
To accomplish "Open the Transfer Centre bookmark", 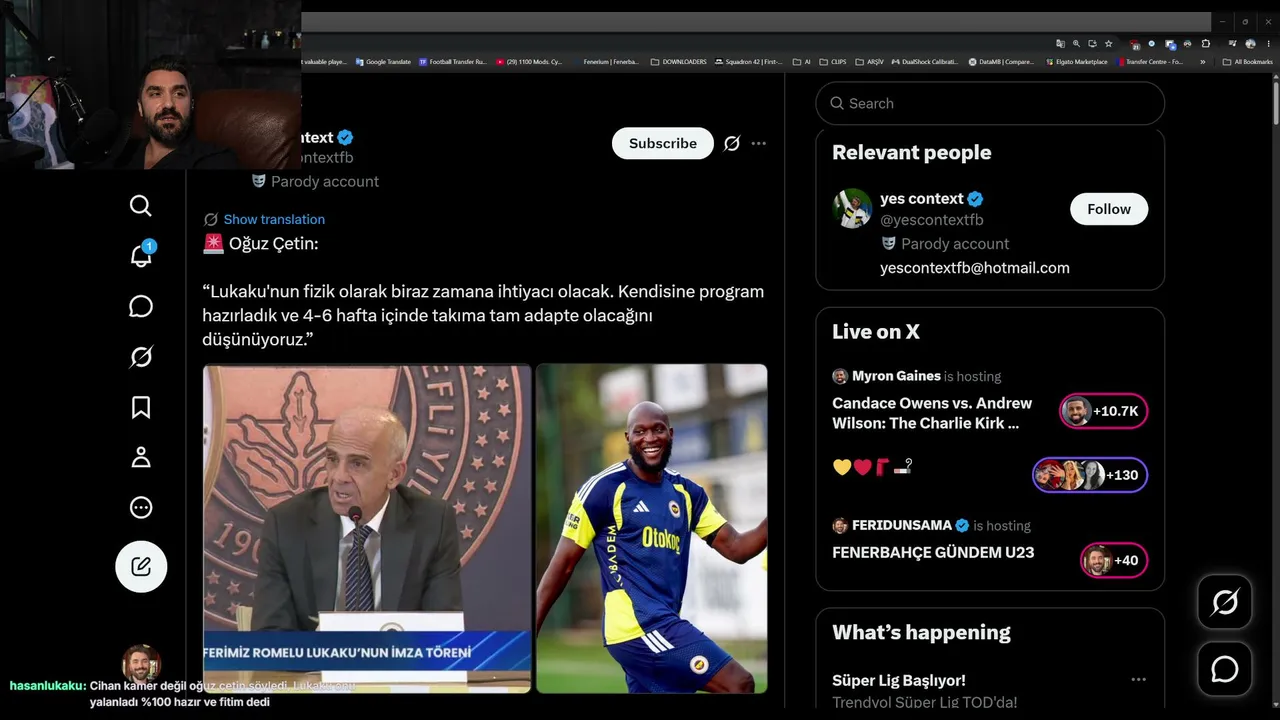I will point(1149,62).
